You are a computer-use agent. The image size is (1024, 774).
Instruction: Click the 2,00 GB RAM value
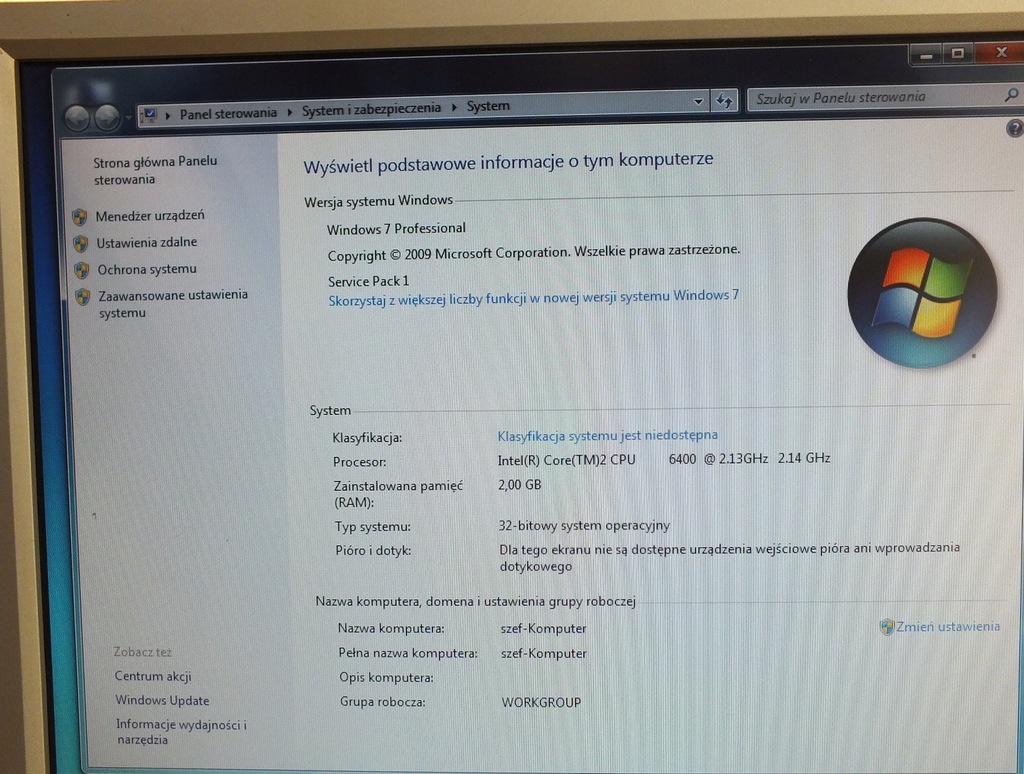[519, 485]
